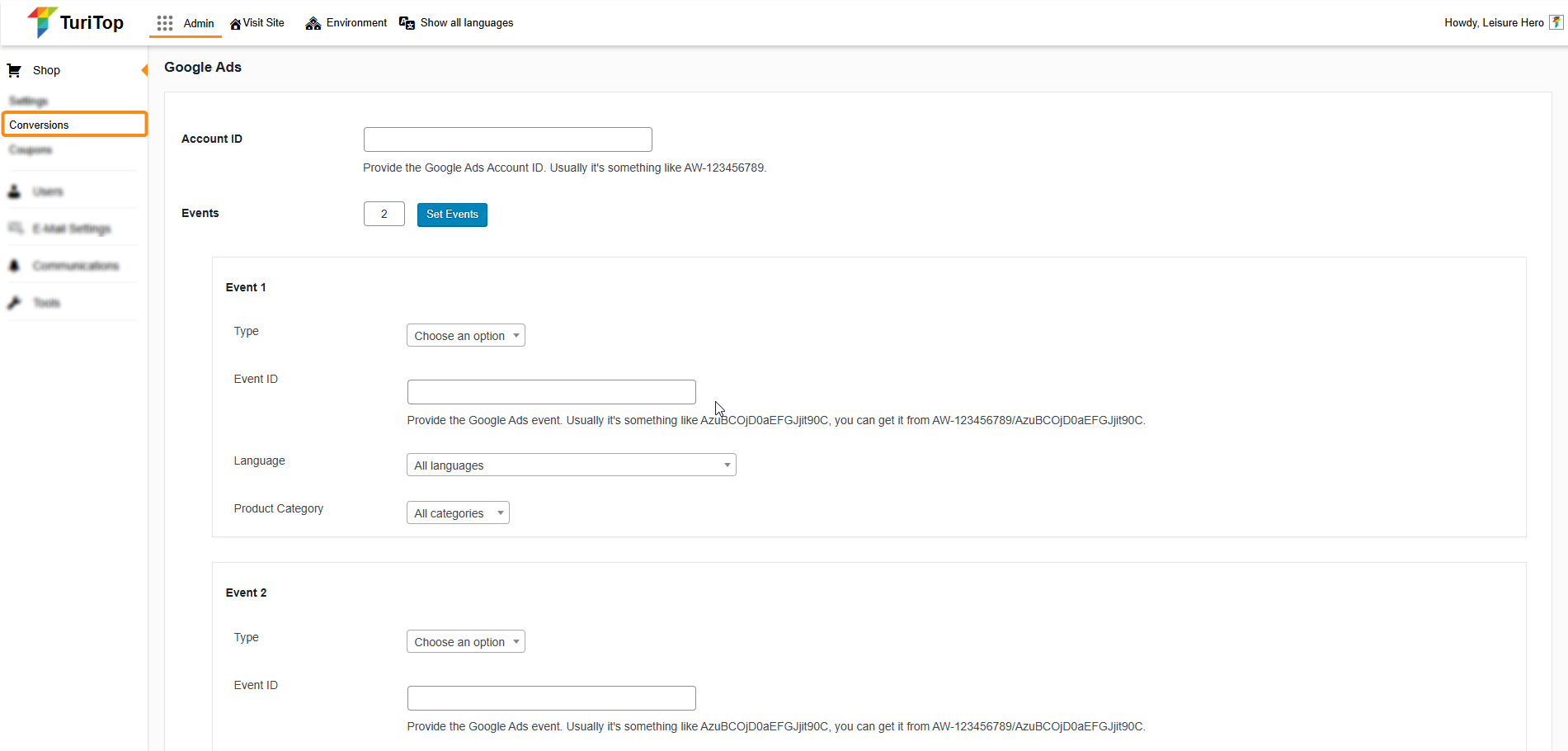Image resolution: width=1568 pixels, height=751 pixels.
Task: Click the Environment icon in top bar
Action: coord(313,23)
